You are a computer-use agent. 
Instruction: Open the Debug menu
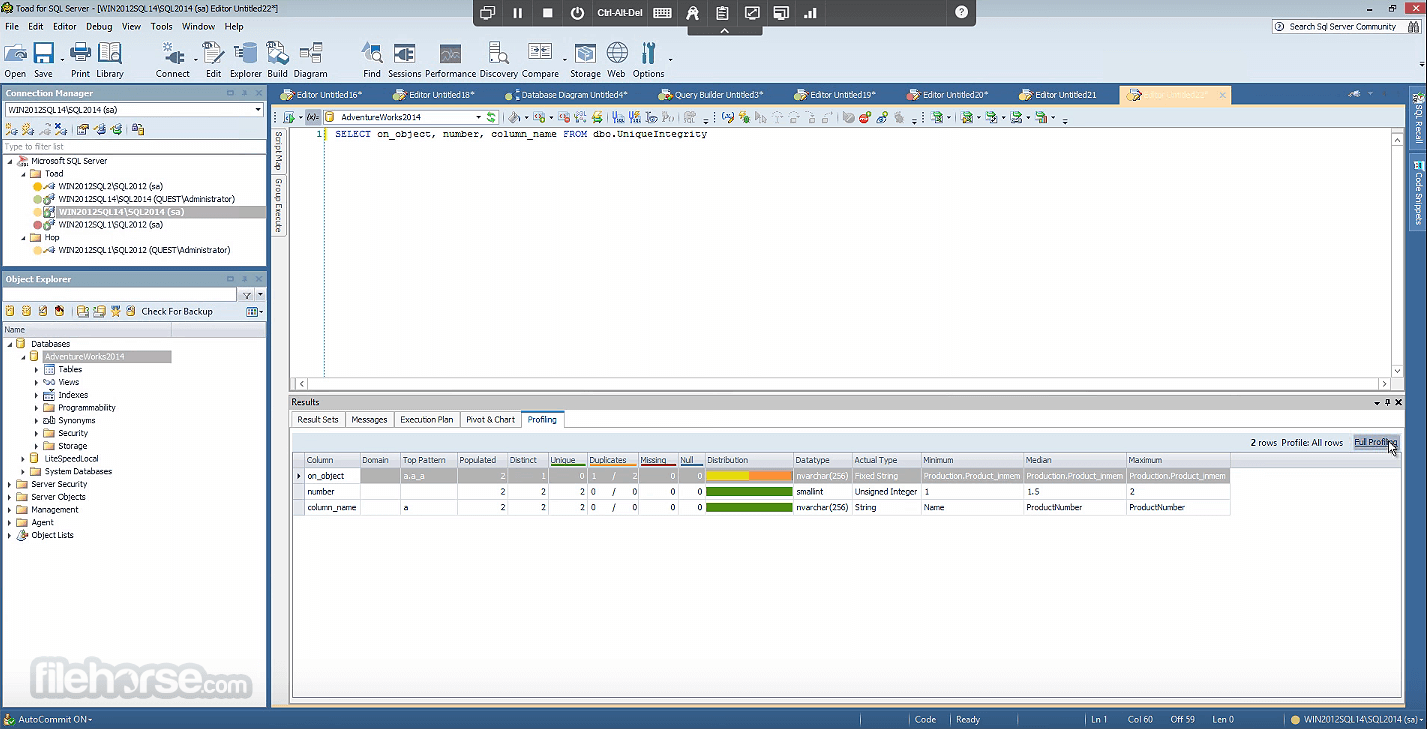coord(99,26)
